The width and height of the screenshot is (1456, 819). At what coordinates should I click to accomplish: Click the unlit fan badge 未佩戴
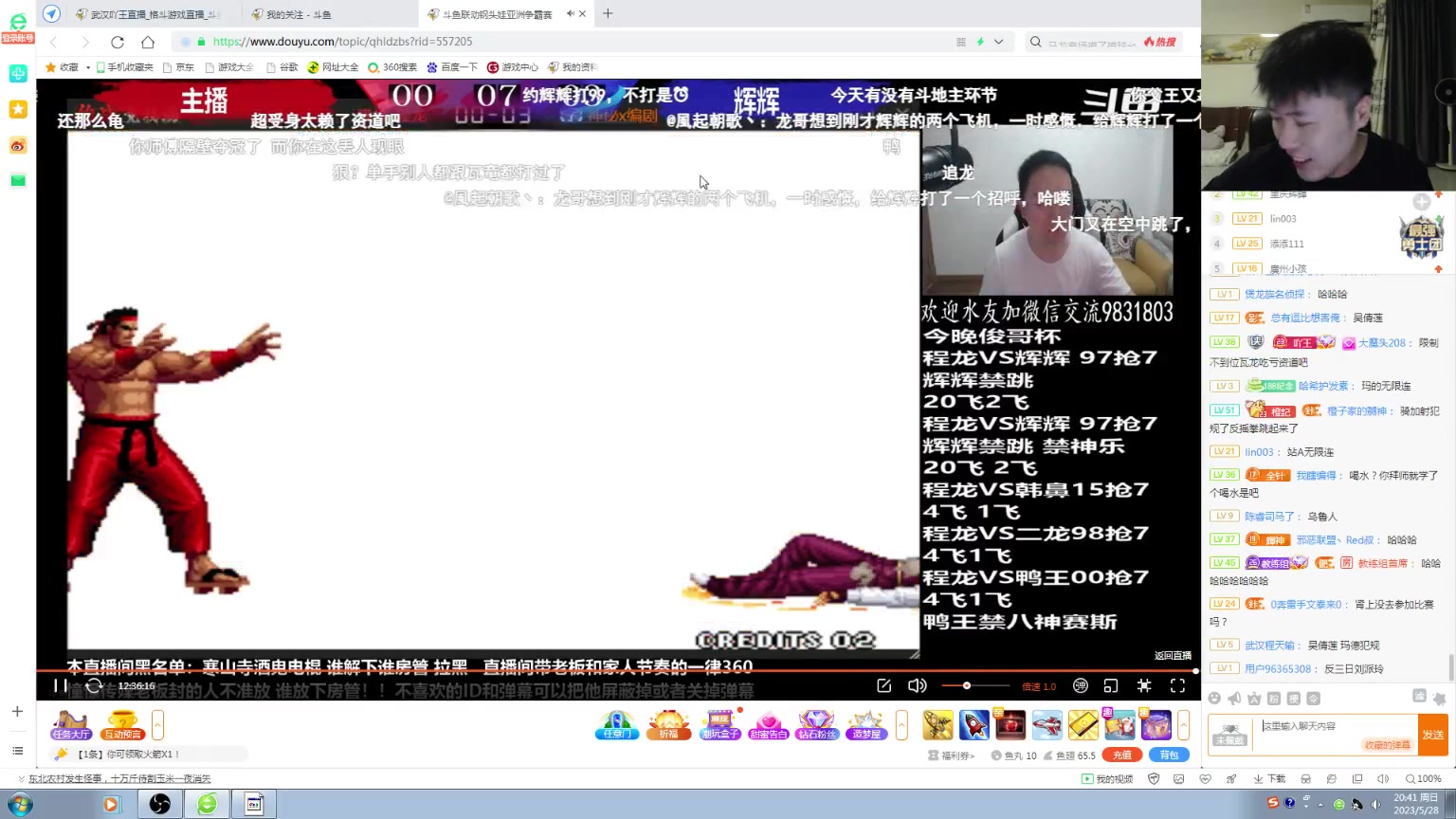tap(1229, 736)
